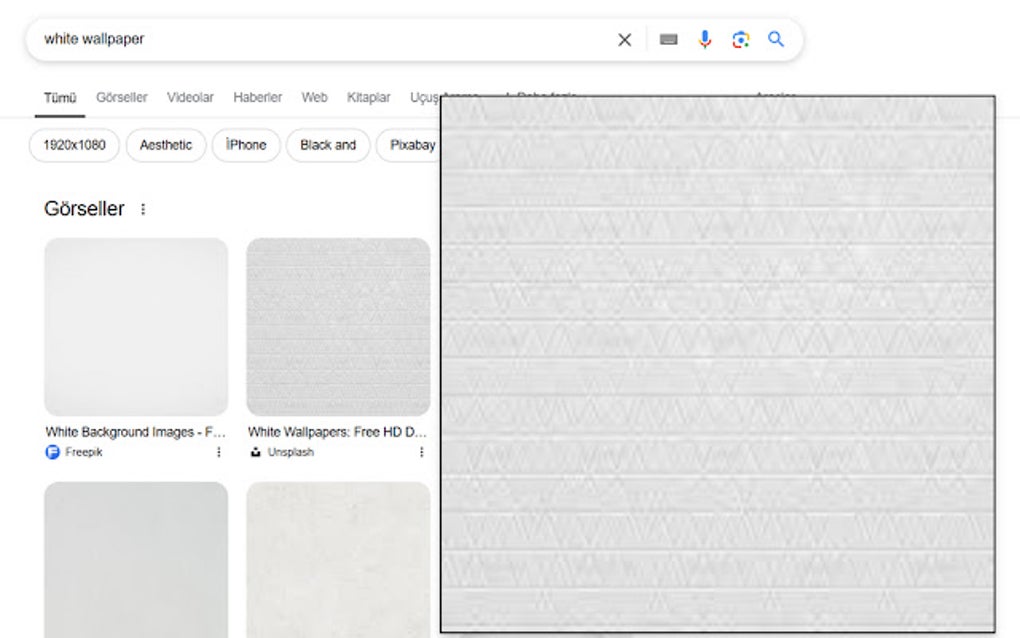1020x638 pixels.
Task: Open the White Background Images Freepik link
Action: 135,432
